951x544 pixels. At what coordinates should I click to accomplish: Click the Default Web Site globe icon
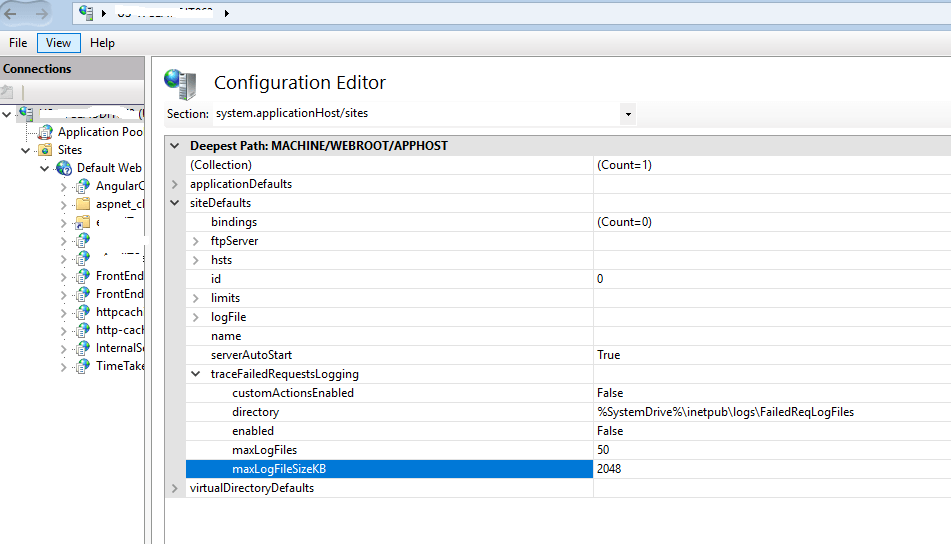64,168
